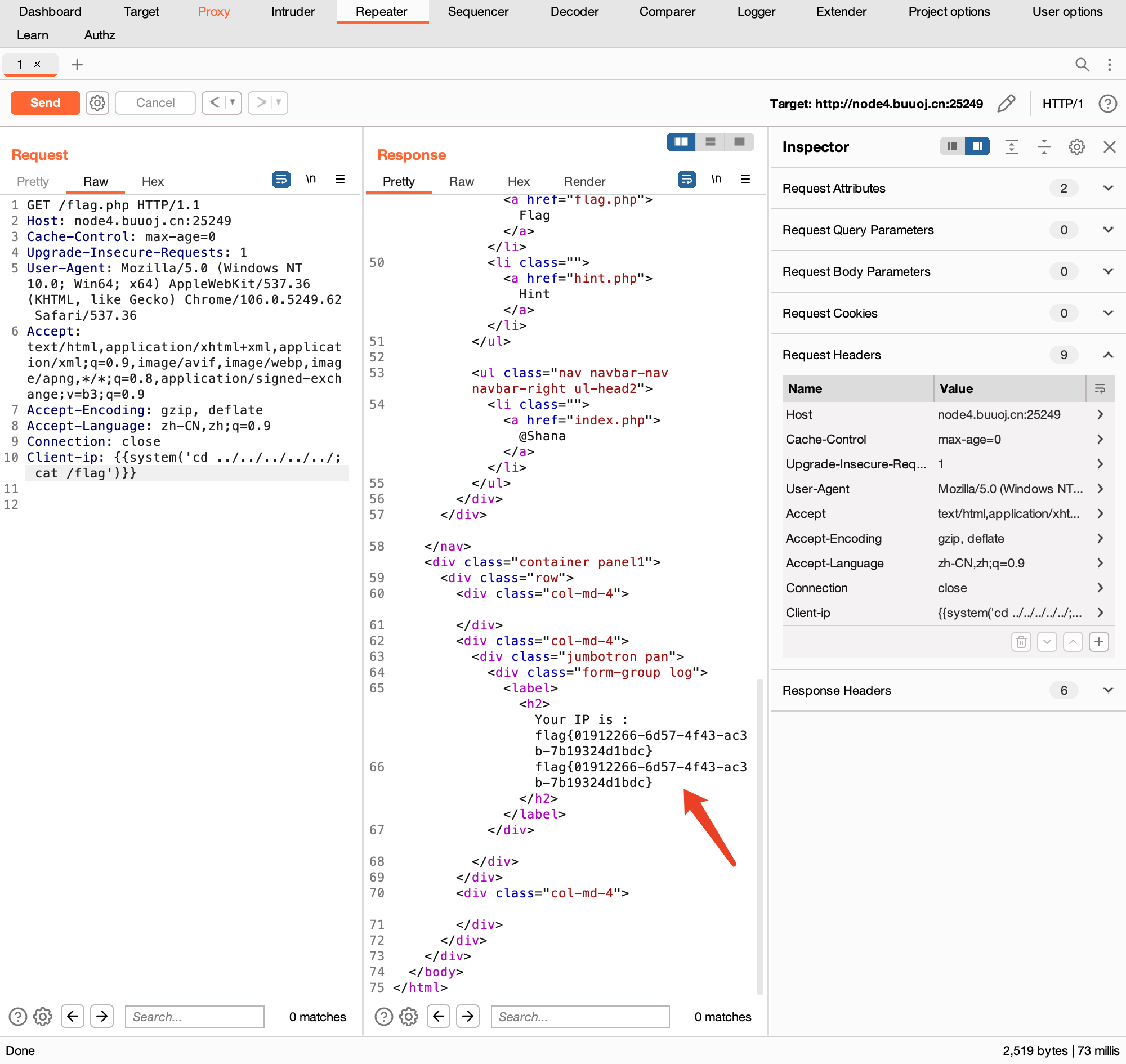1126x1064 pixels.
Task: Open Response search help icon
Action: 384,1016
